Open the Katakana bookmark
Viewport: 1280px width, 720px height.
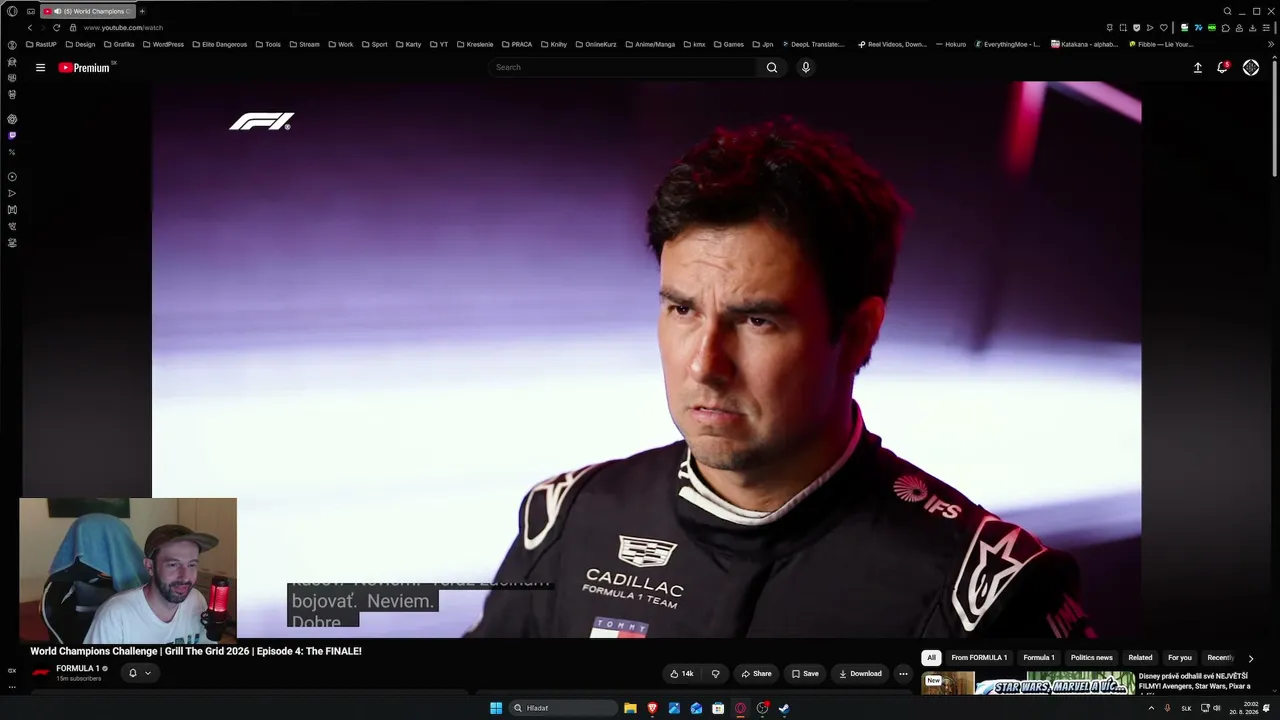pyautogui.click(x=1085, y=44)
